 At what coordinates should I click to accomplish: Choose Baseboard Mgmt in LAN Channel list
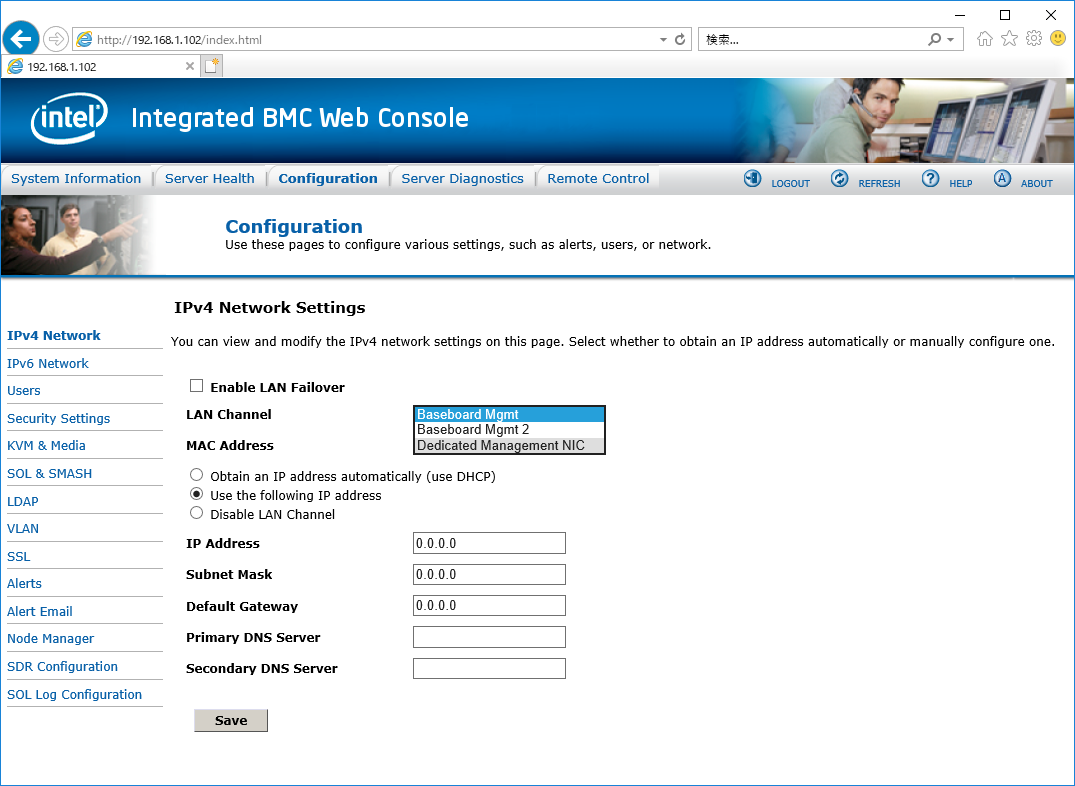point(509,414)
